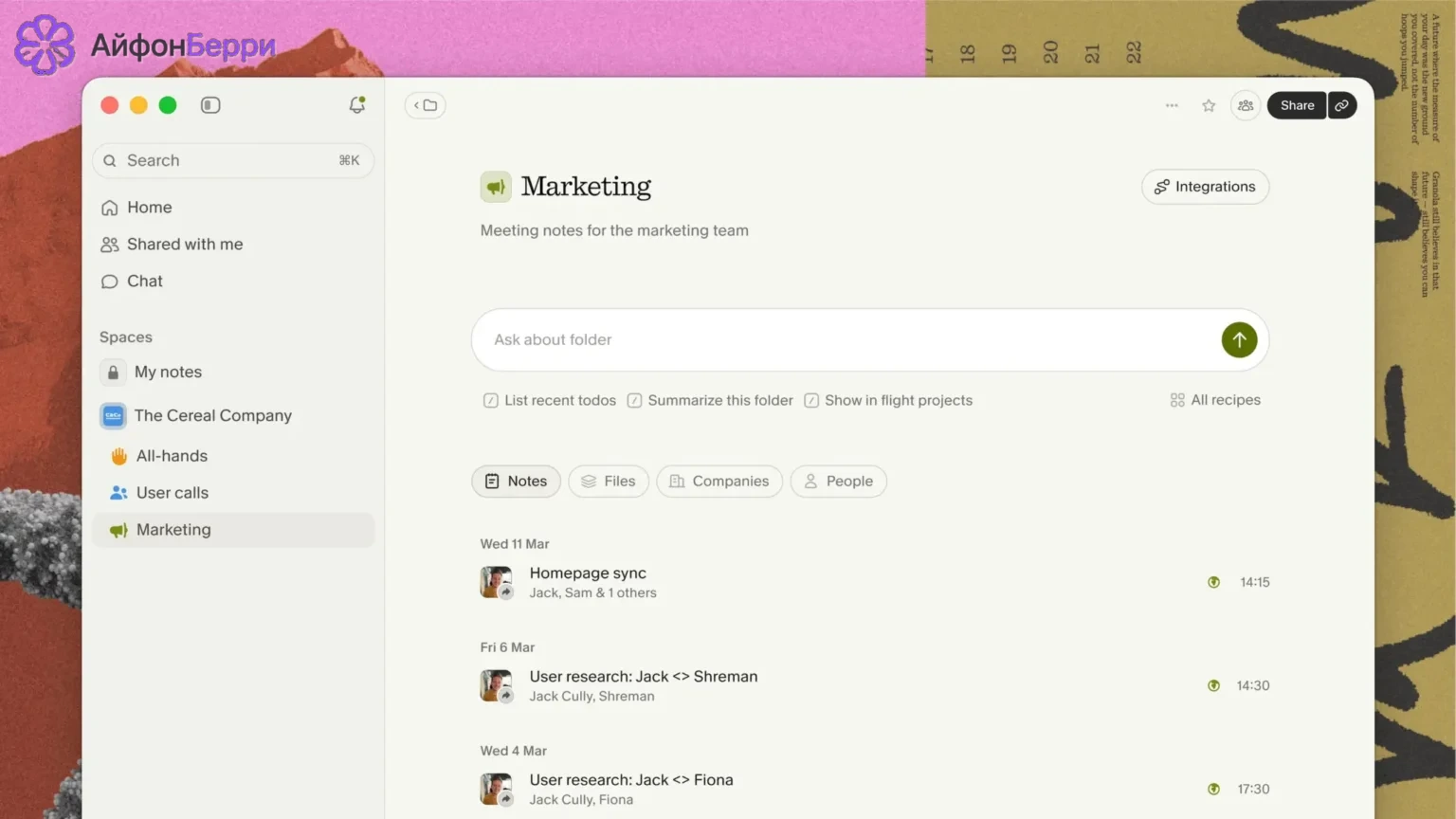The image size is (1456, 819).
Task: Open the folder members people icon
Action: tap(1246, 105)
